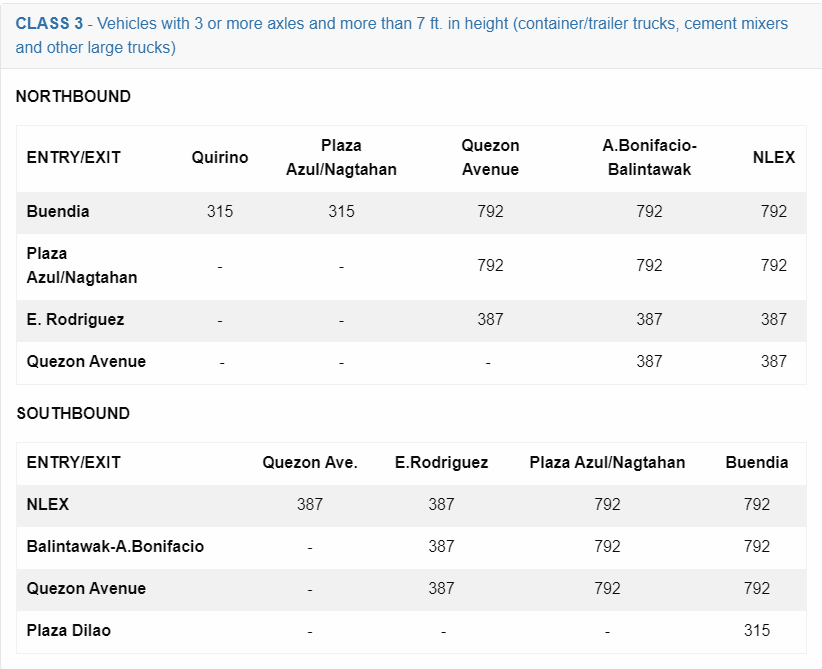The image size is (822, 669).
Task: Select the Southbound Quezon Ave. column header
Action: (310, 462)
